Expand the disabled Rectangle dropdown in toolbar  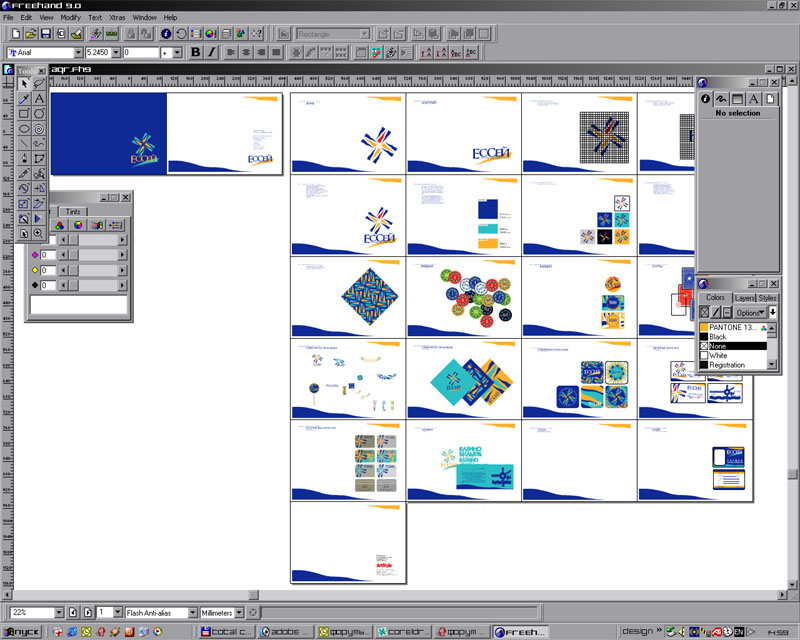click(x=364, y=34)
